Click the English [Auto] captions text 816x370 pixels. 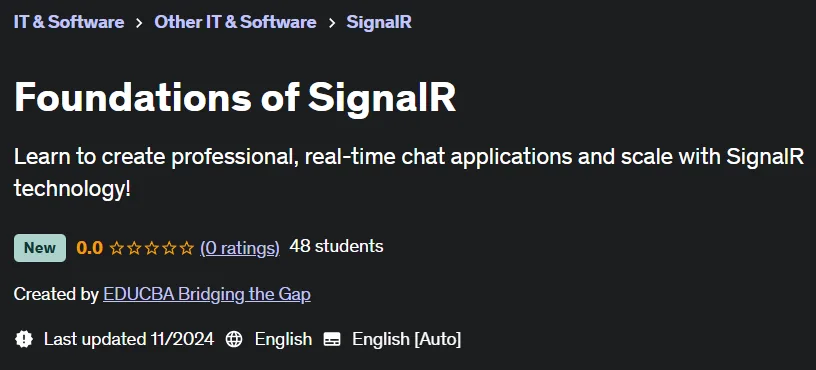406,339
